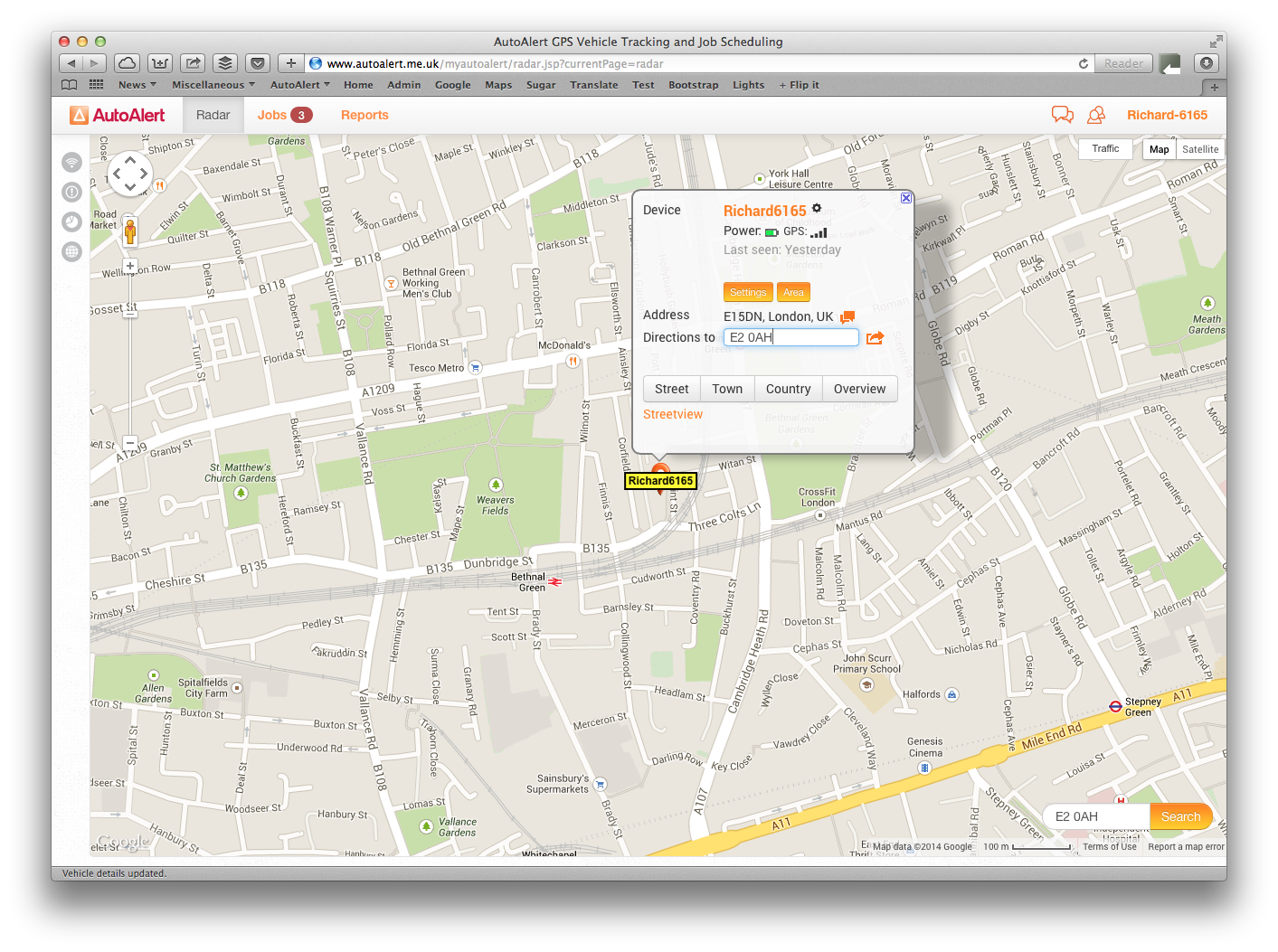Open the Streetview link
This screenshot has height=952, width=1278.
tap(673, 414)
